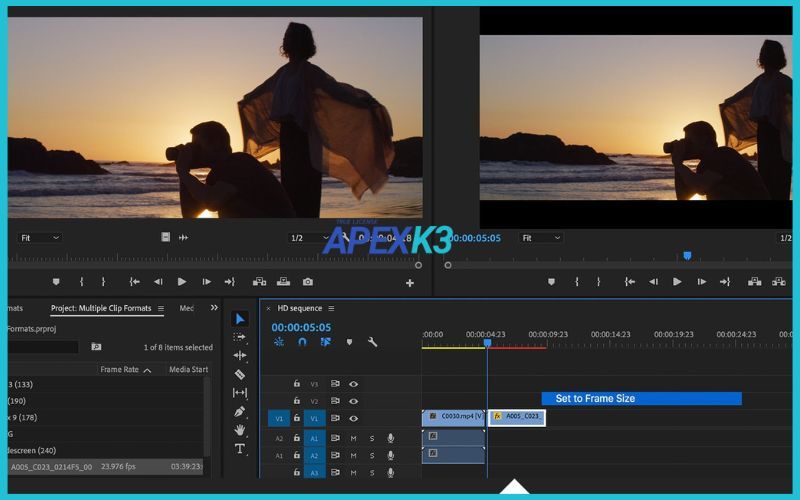Viewport: 800px width, 500px height.
Task: Click Media Start column header
Action: 188,369
